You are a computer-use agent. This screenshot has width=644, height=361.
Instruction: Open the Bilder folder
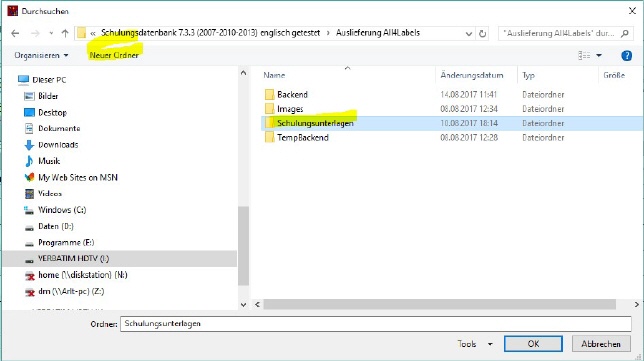48,96
